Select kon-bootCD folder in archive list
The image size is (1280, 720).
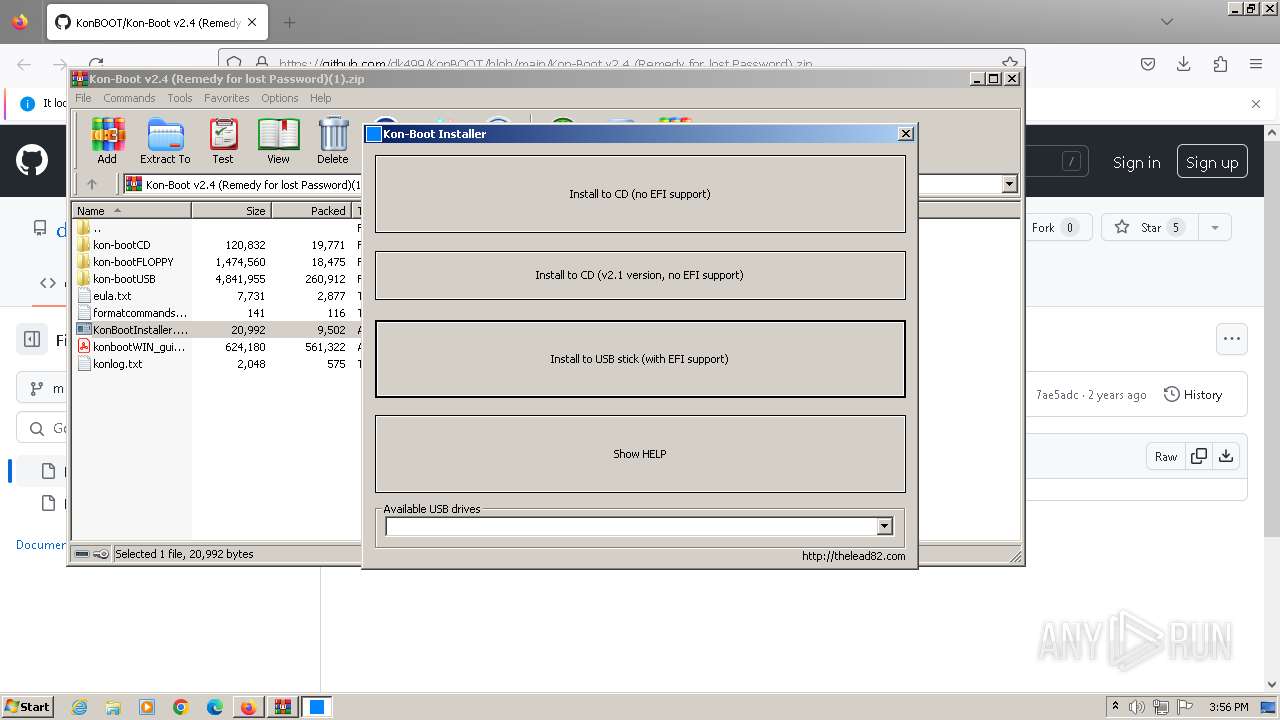click(x=121, y=245)
